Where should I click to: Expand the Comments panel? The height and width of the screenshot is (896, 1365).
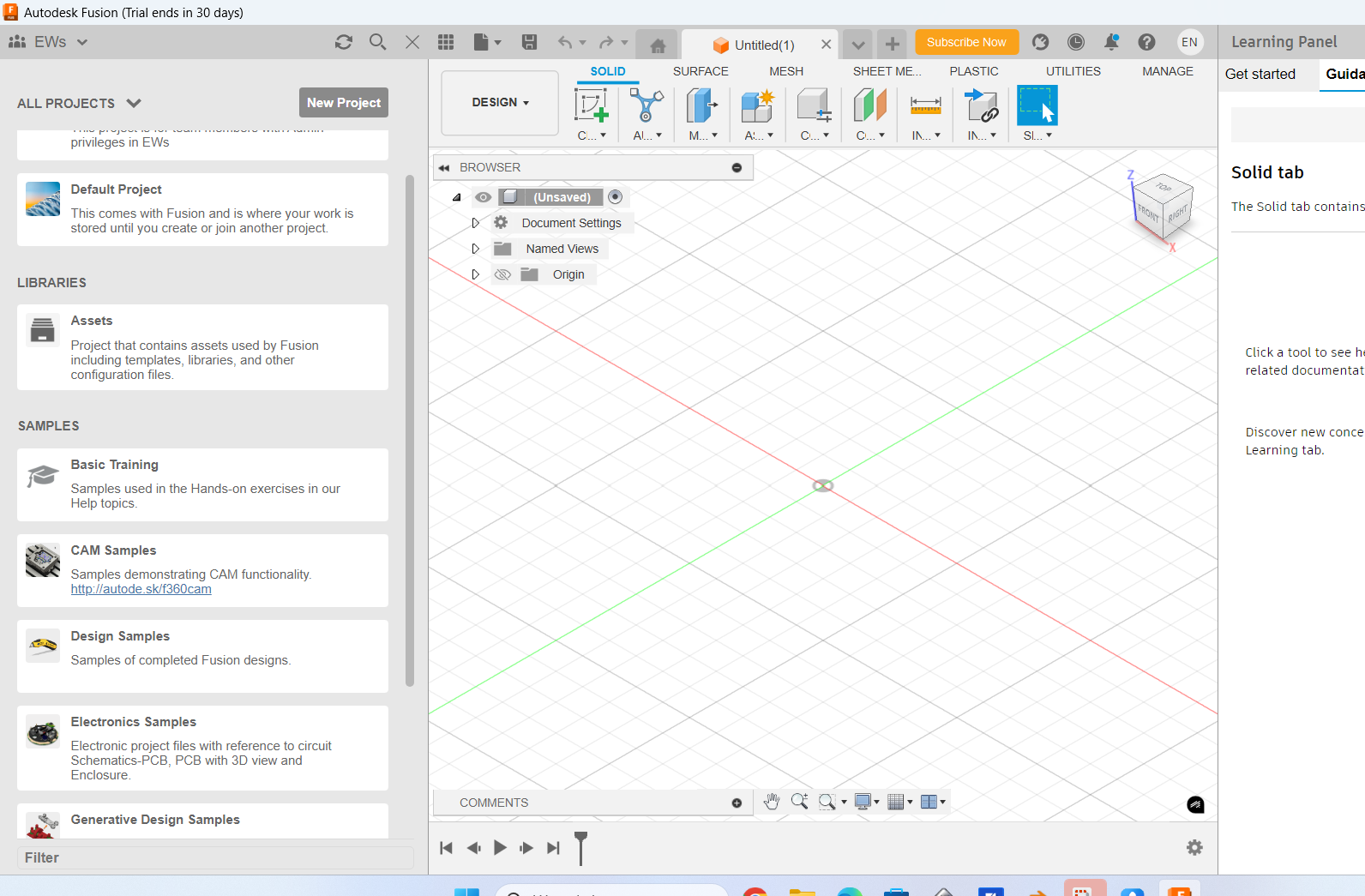[x=737, y=803]
